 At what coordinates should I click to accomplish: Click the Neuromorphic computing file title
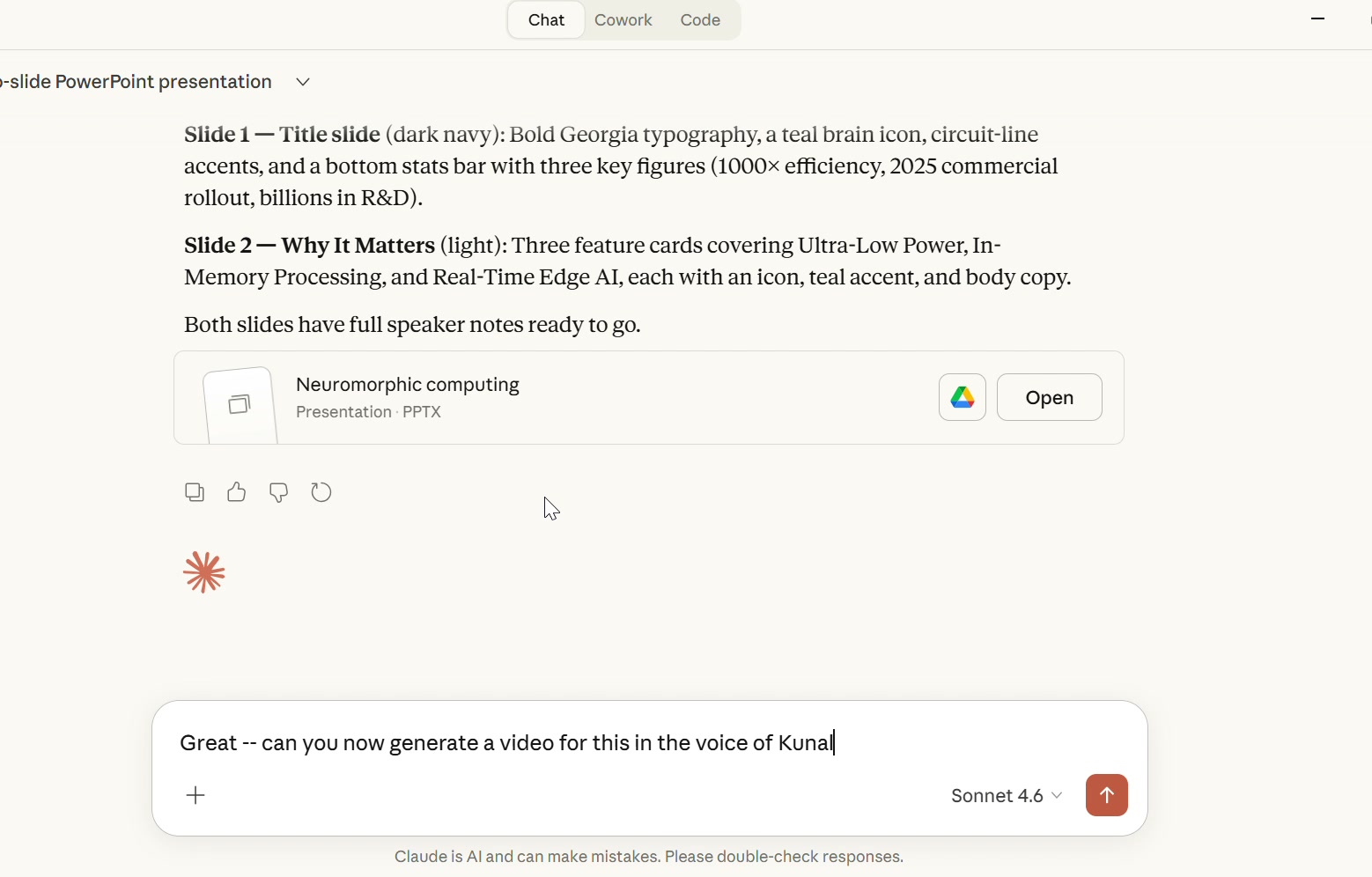click(x=407, y=385)
